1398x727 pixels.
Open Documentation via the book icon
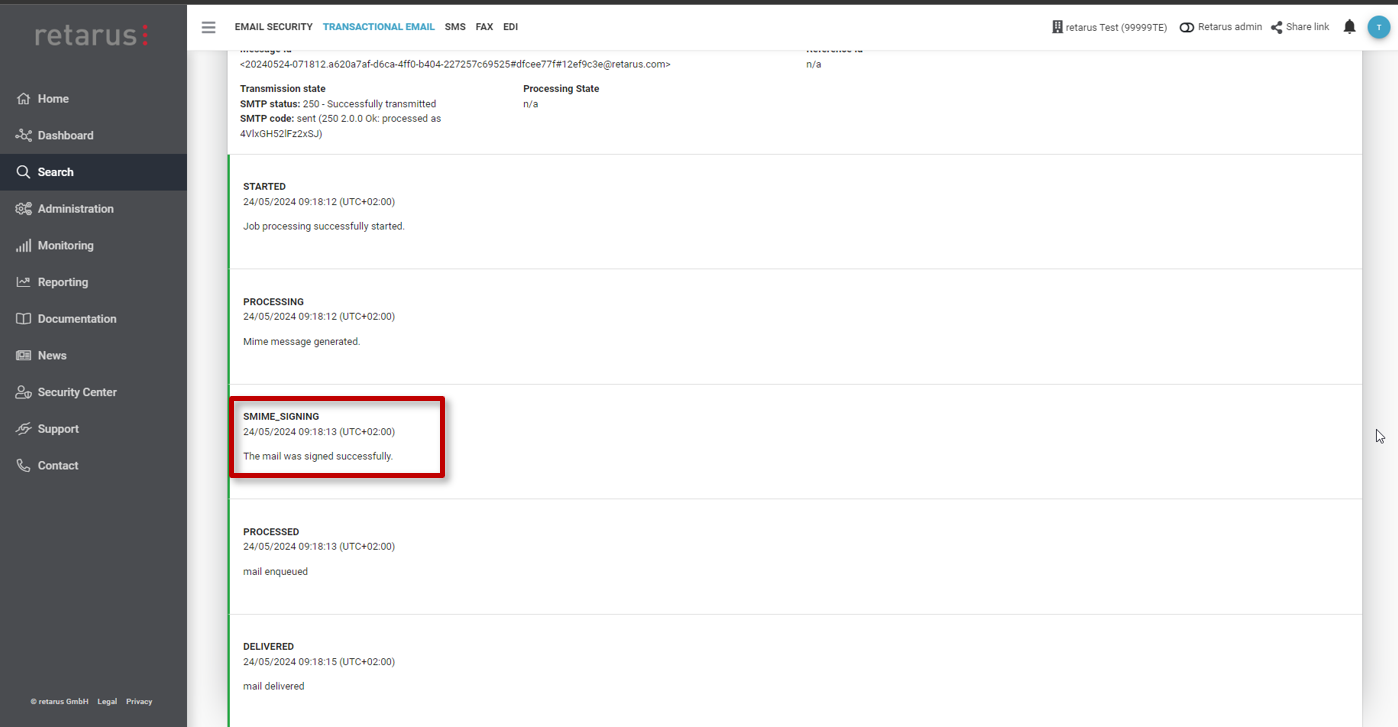click(x=22, y=318)
